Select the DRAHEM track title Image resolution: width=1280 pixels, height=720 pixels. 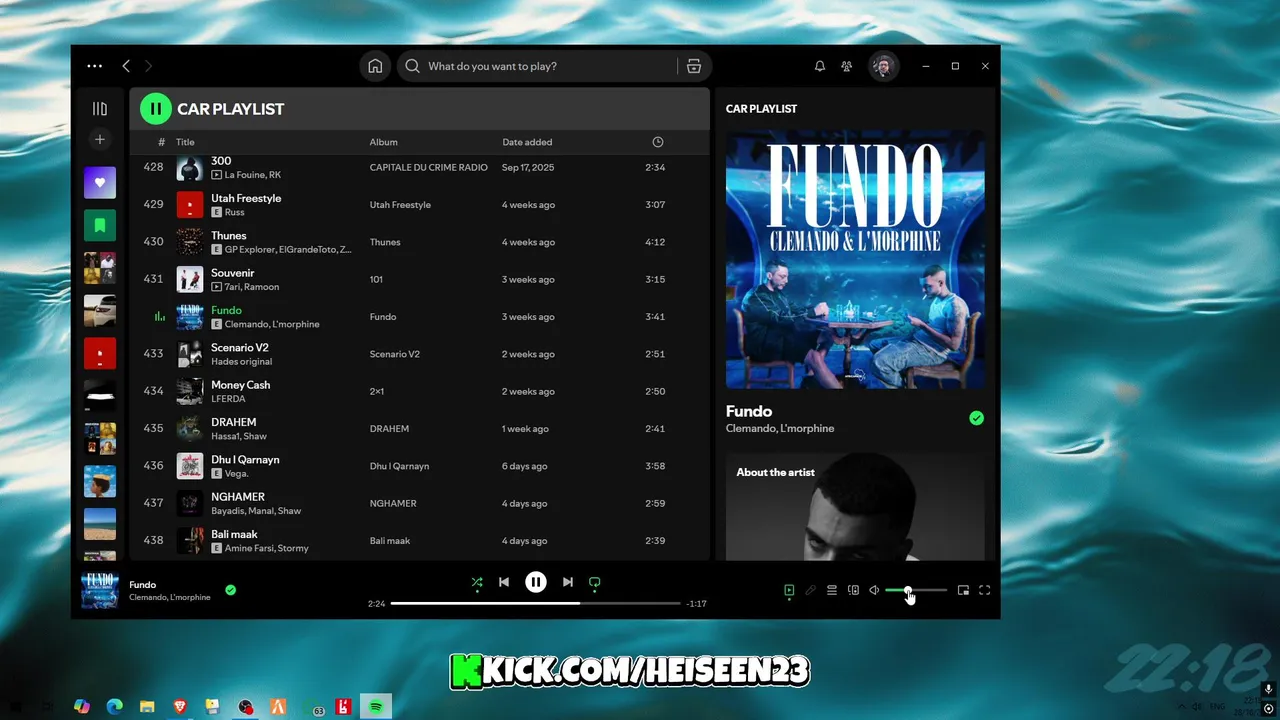(x=233, y=422)
